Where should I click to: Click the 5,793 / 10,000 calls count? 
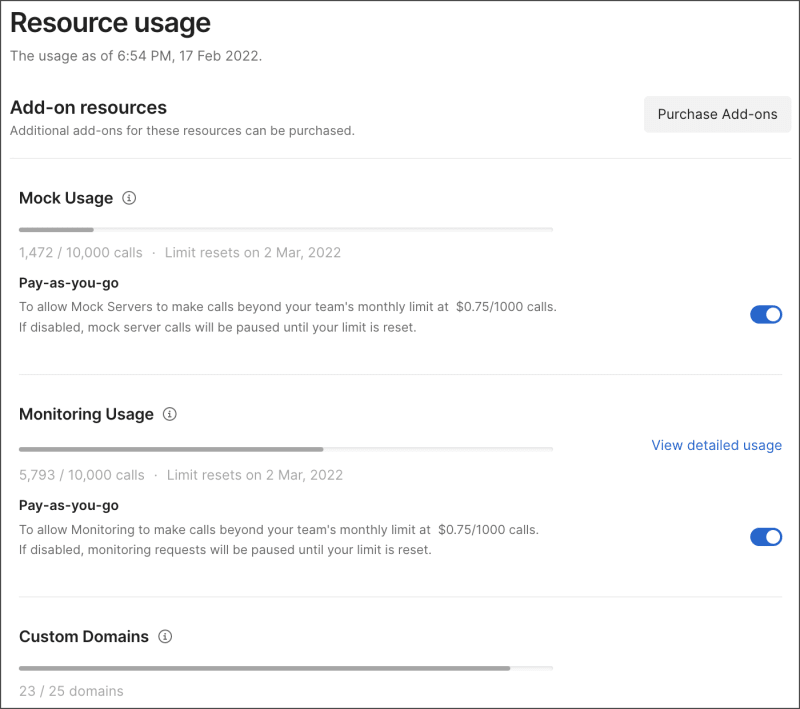pyautogui.click(x=82, y=475)
